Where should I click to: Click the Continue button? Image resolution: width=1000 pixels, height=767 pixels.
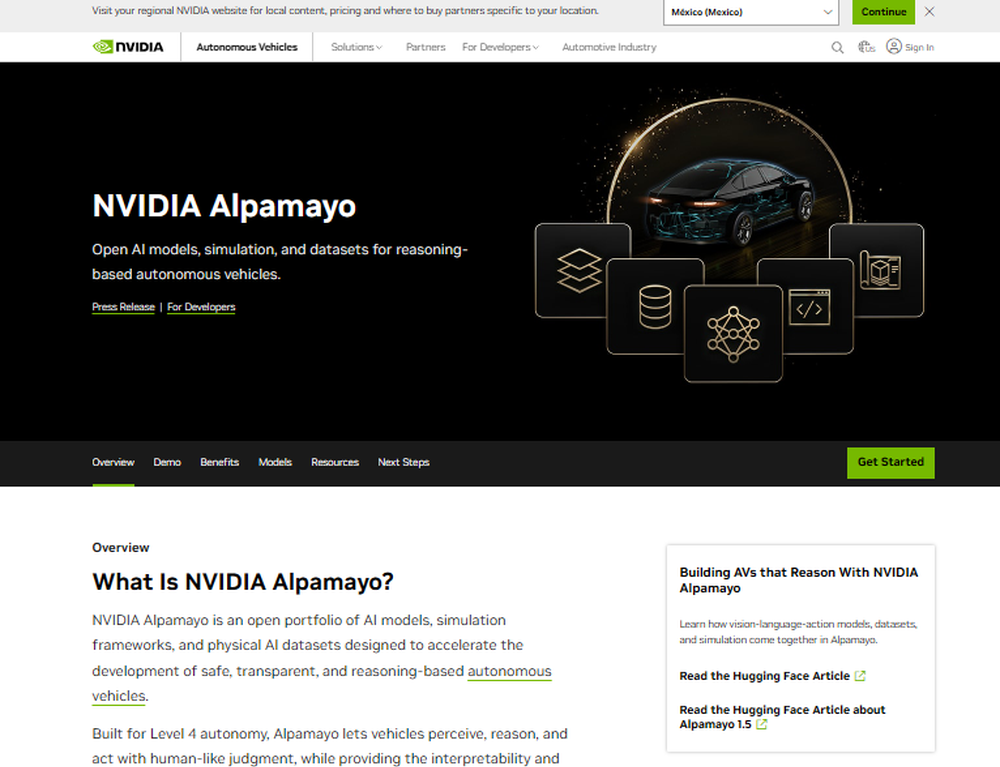tap(883, 12)
